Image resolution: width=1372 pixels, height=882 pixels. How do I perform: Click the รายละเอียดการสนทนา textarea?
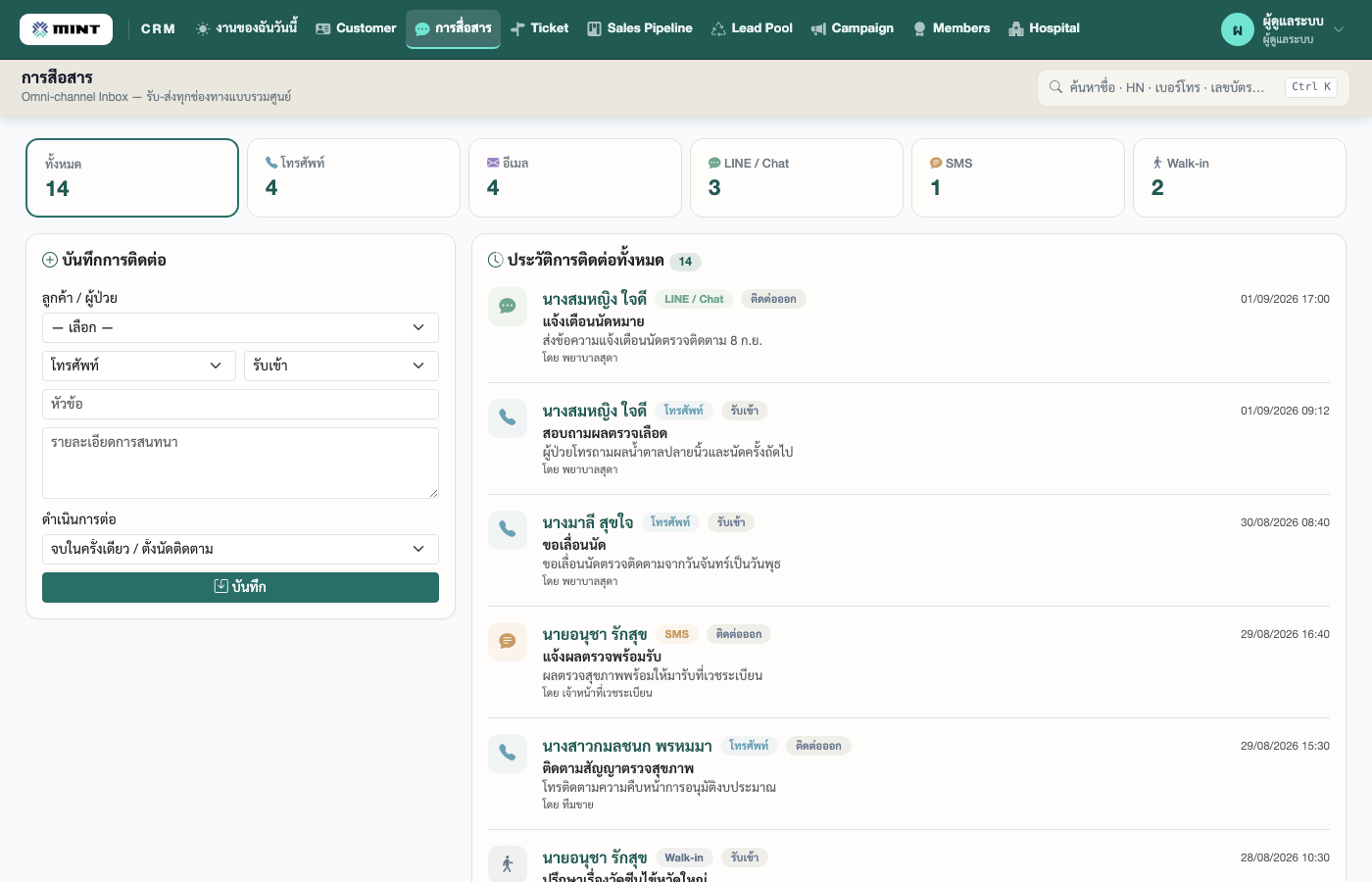[x=240, y=463]
